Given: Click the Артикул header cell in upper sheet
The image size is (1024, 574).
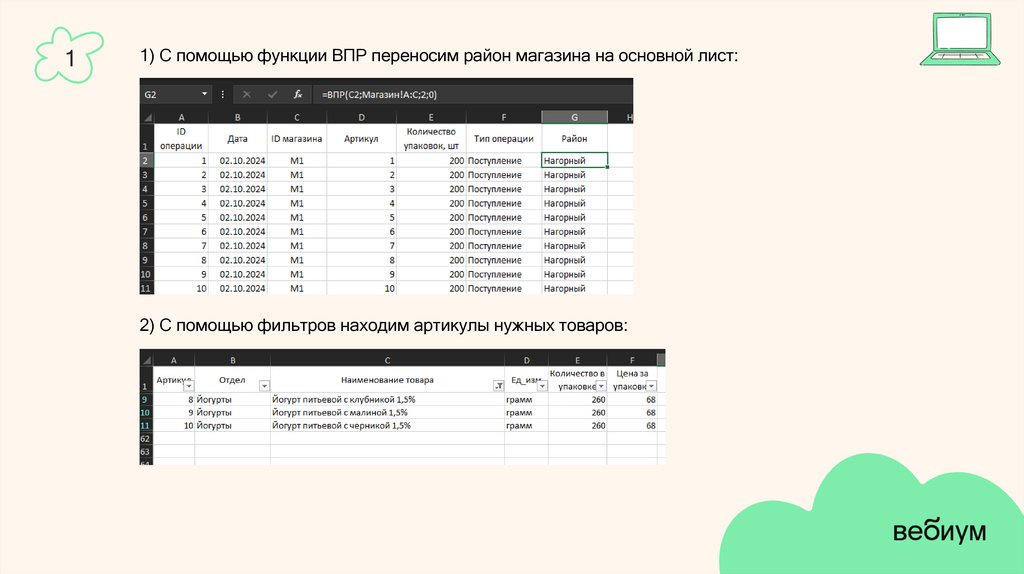Looking at the screenshot, I should (361, 138).
